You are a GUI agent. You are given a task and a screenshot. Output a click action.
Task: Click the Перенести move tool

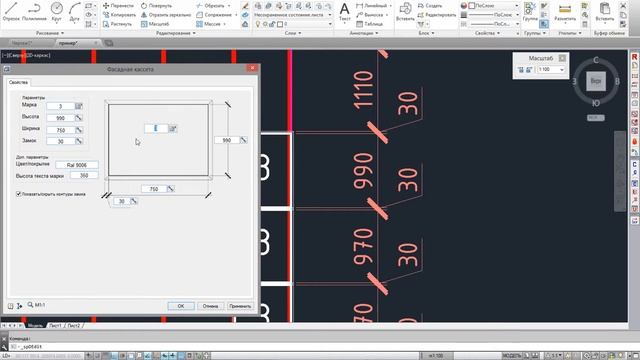click(118, 6)
